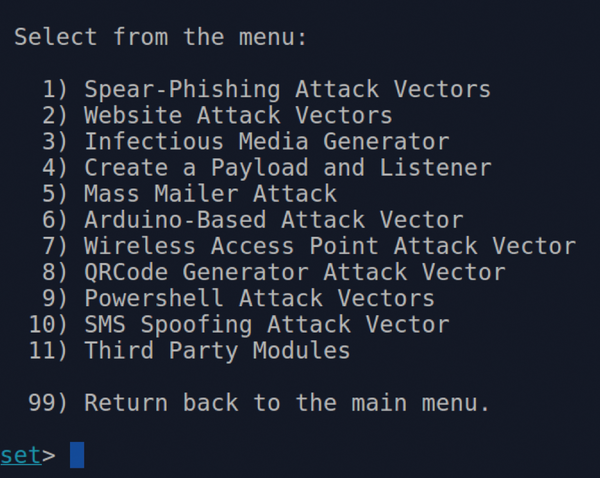Click the number 11) before Third Party

coord(48,351)
